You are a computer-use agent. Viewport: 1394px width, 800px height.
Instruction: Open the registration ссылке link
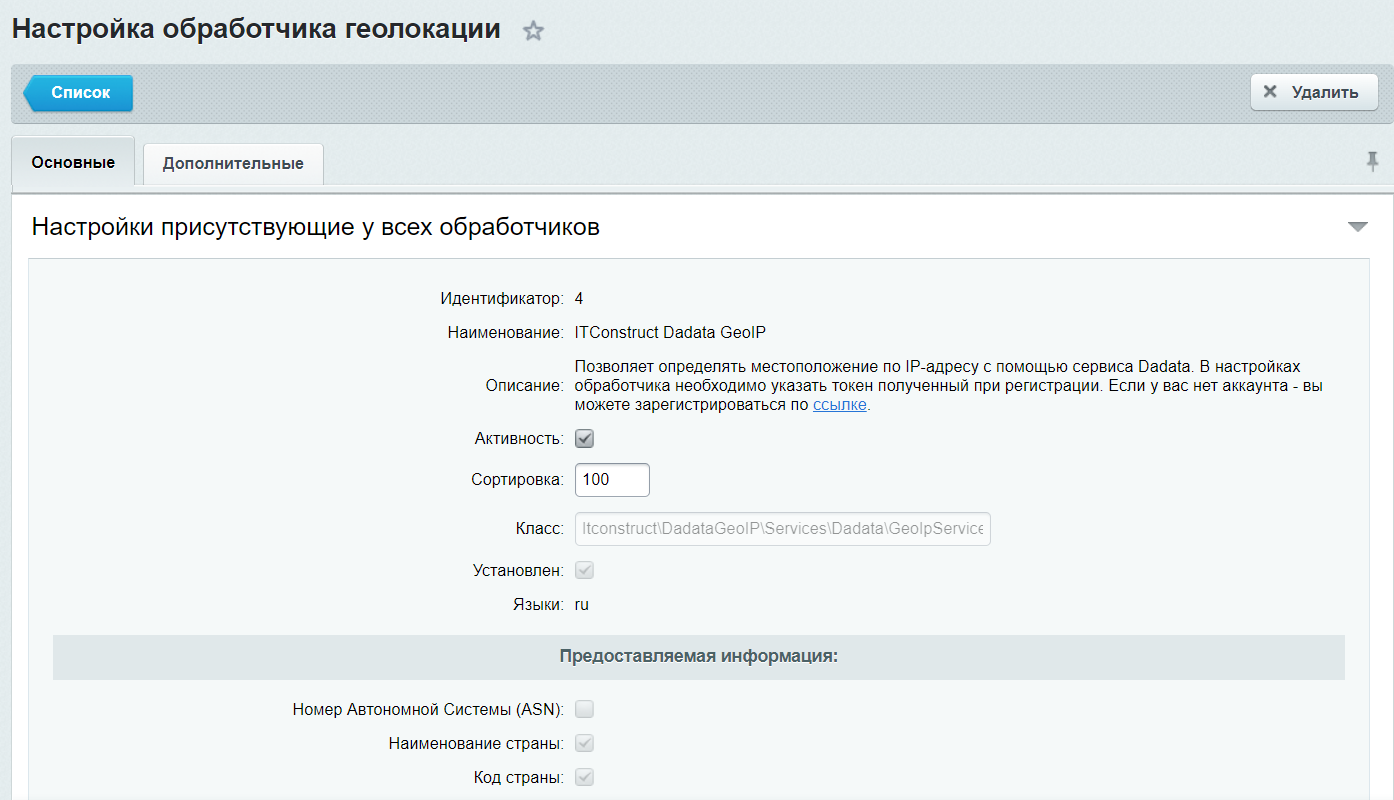[x=839, y=405]
